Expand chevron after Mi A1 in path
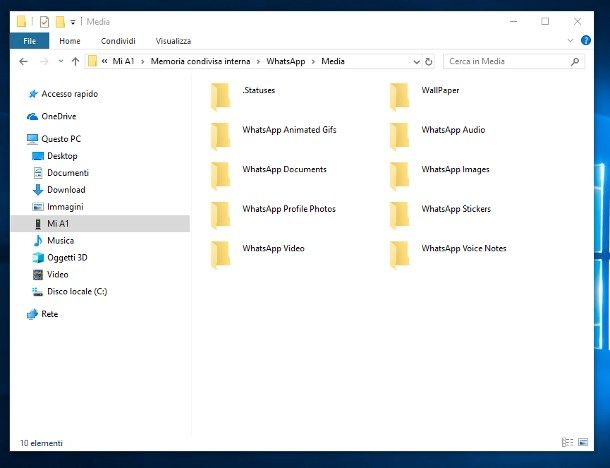Viewport: 610px width, 468px height. click(142, 62)
